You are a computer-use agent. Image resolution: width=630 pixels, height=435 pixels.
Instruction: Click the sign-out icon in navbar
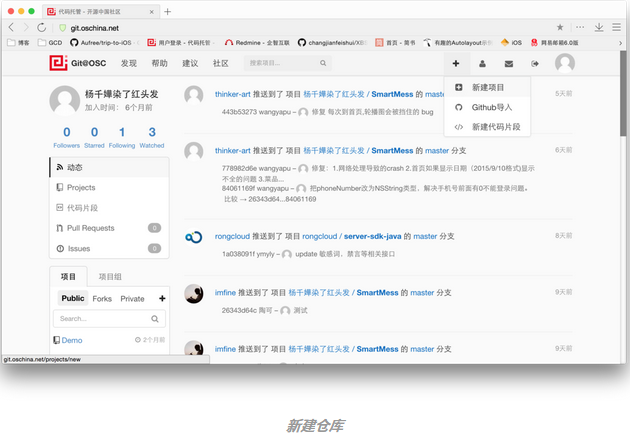[535, 63]
